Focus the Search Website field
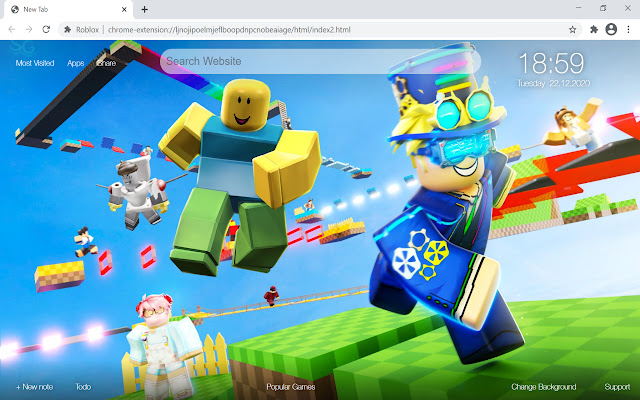Image resolution: width=640 pixels, height=400 pixels. click(320, 61)
